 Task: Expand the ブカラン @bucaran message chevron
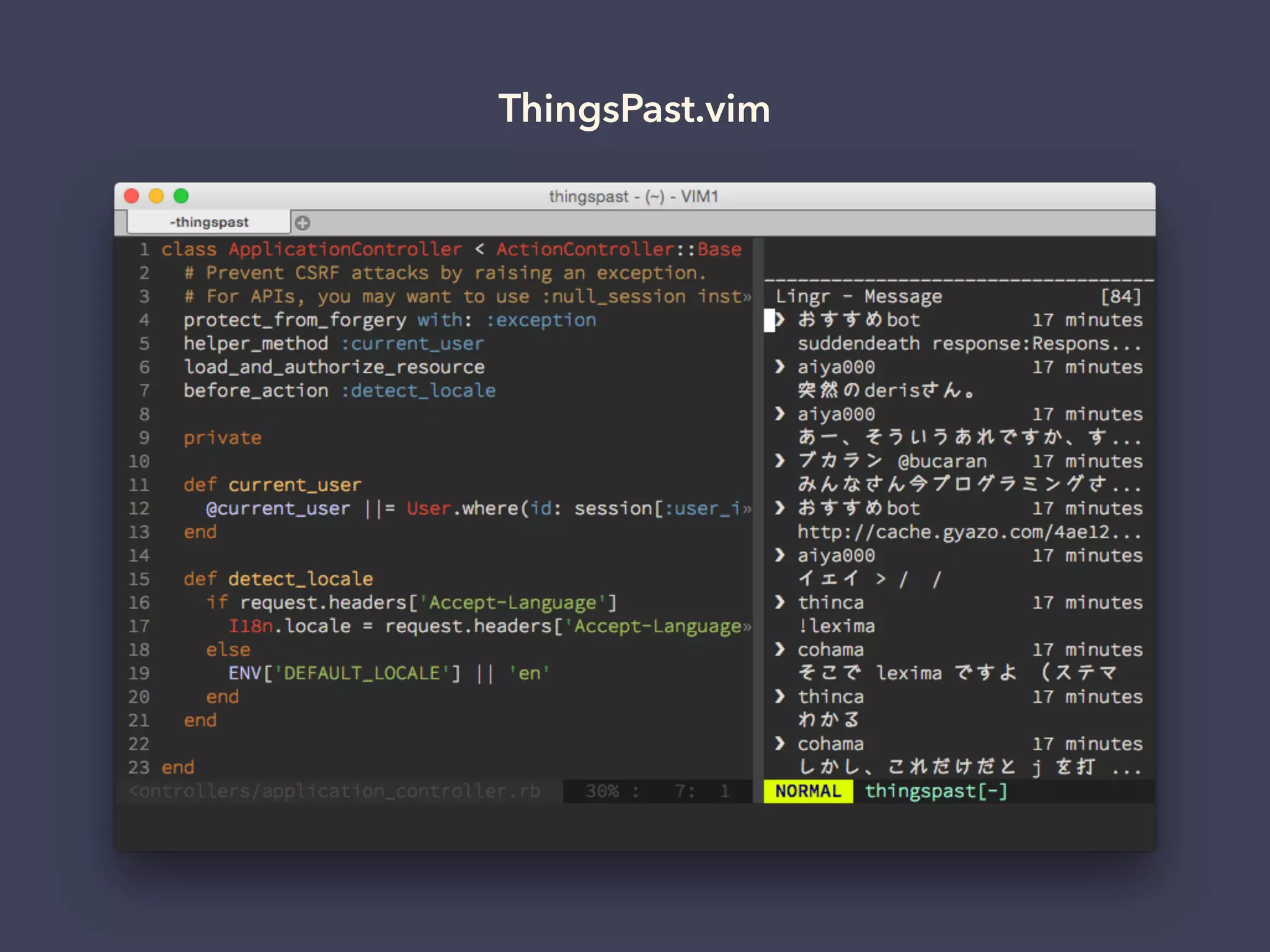[x=780, y=461]
